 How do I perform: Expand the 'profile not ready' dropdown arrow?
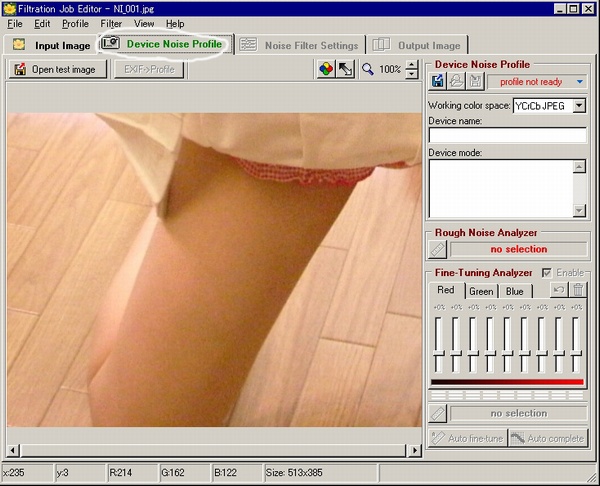(580, 82)
